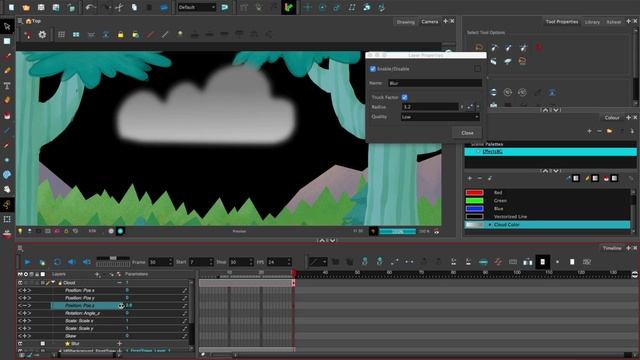
Task: Open the Quality dropdown set to Low
Action: (440, 117)
